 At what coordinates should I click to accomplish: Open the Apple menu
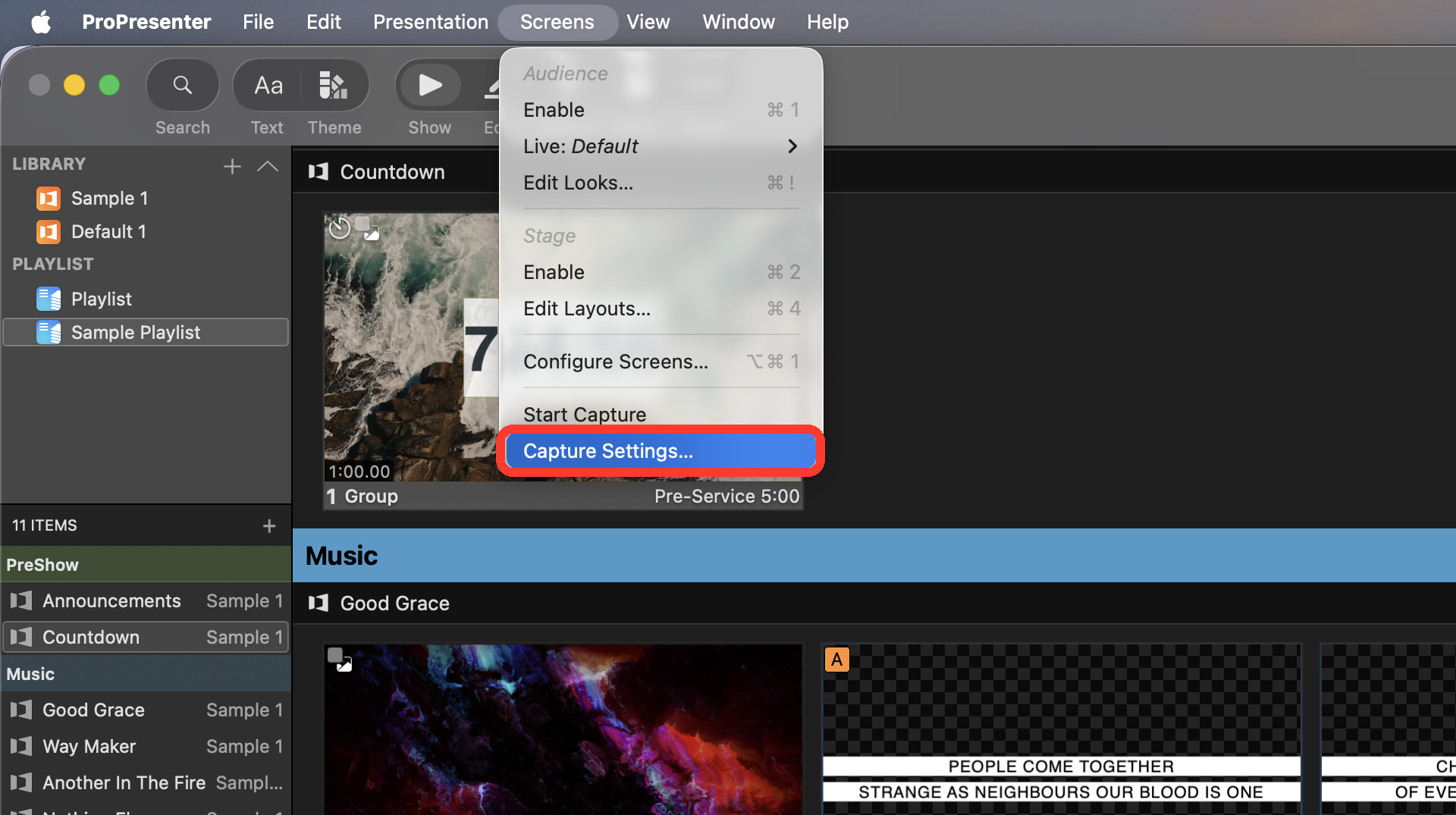(x=41, y=22)
